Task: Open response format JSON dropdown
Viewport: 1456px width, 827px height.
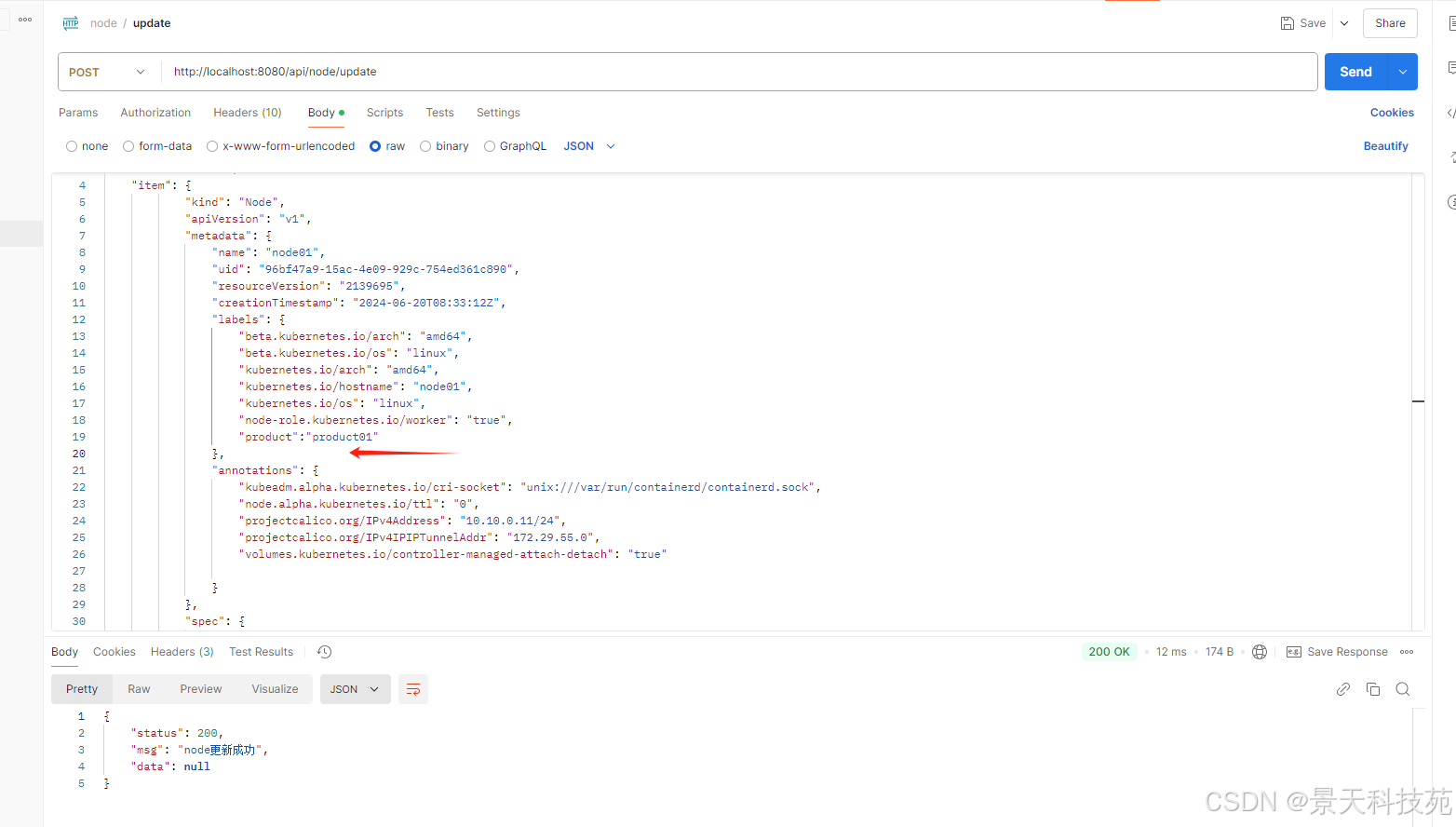Action: pyautogui.click(x=355, y=689)
